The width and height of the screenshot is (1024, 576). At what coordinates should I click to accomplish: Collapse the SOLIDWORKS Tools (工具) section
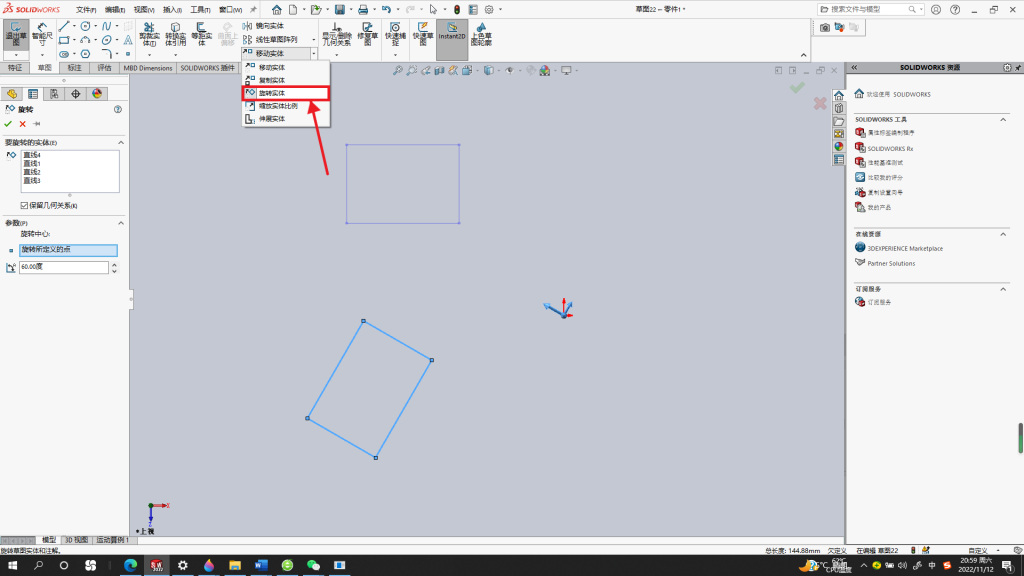tap(1003, 120)
